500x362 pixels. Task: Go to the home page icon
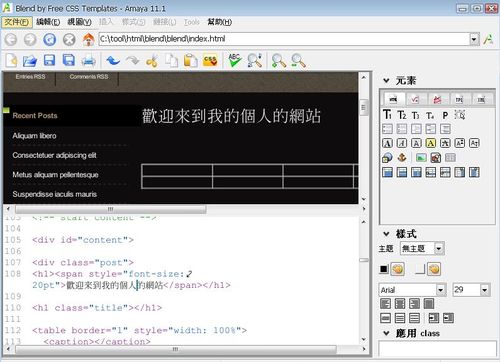pos(88,40)
